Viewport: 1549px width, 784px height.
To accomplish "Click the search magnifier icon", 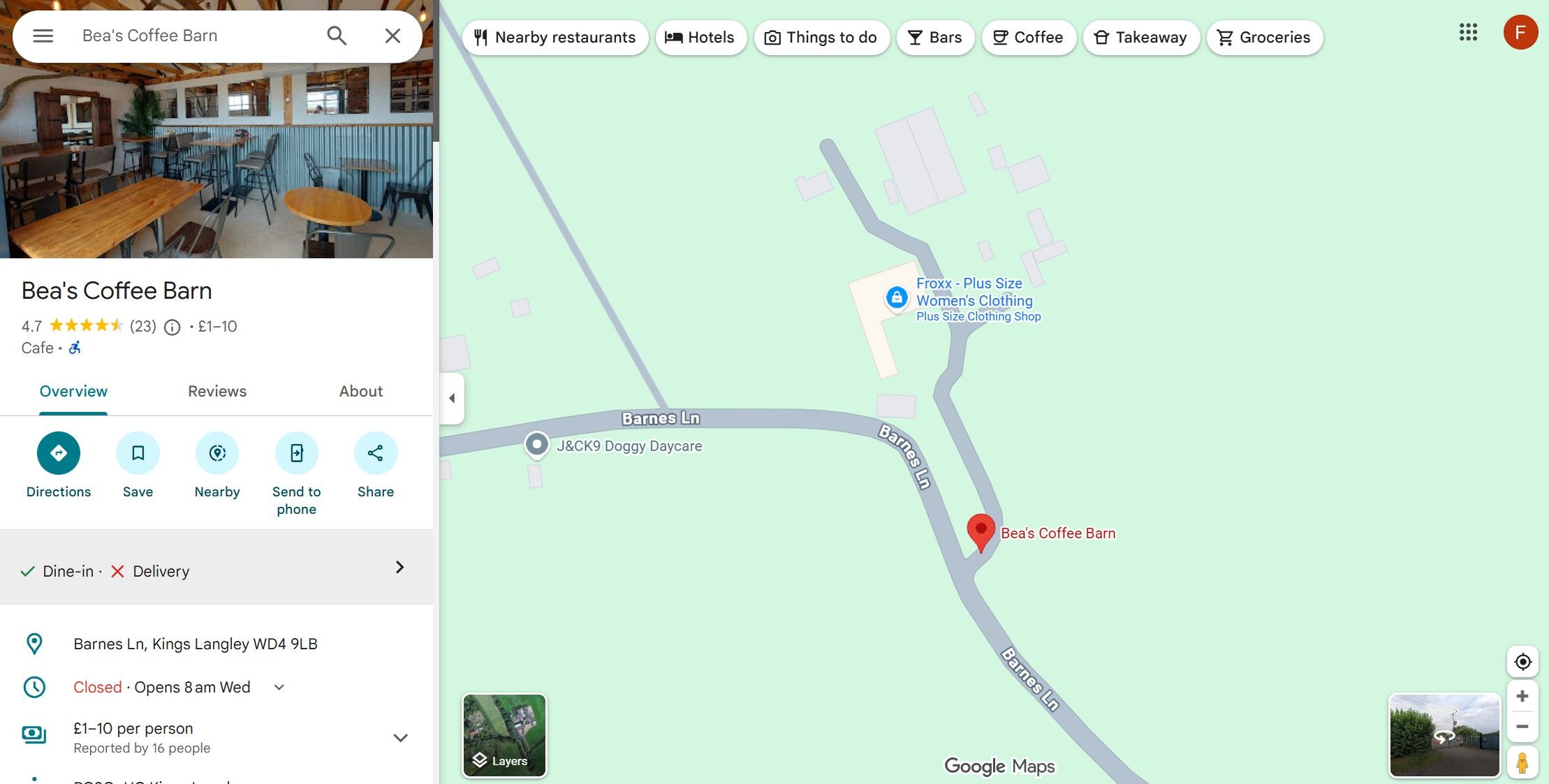I will pyautogui.click(x=337, y=36).
